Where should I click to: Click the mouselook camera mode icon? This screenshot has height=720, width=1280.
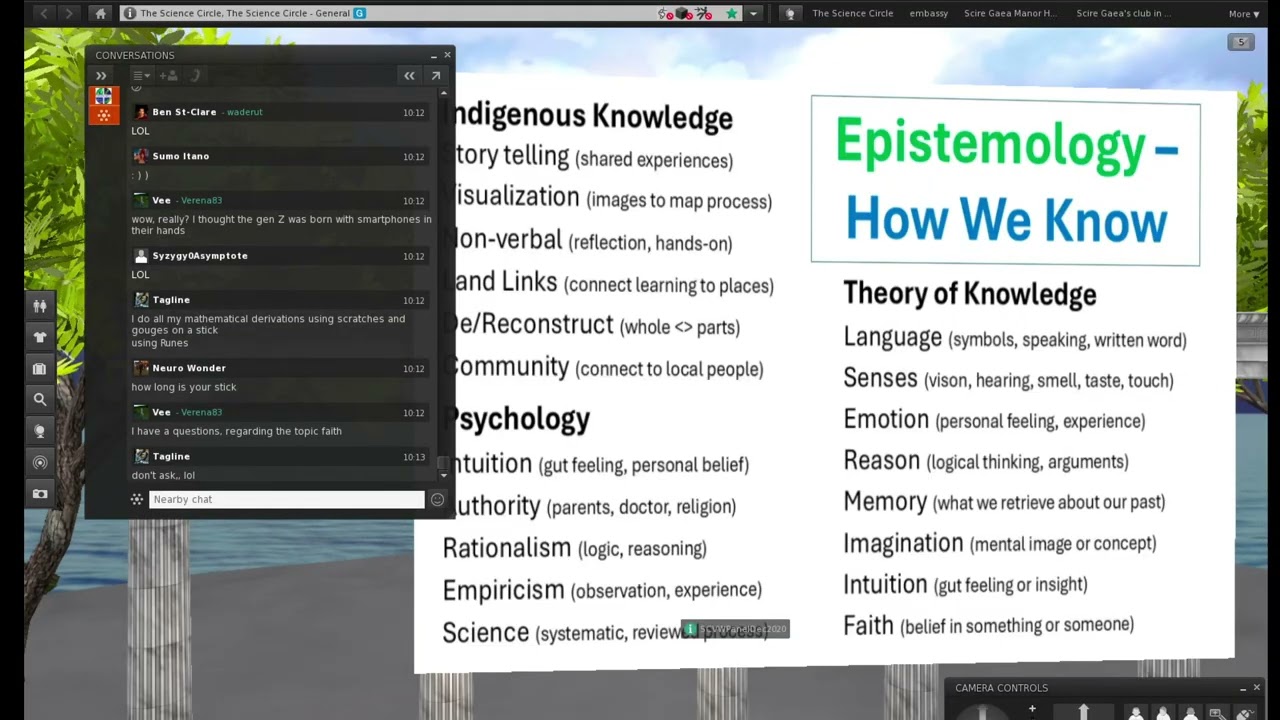[1245, 713]
